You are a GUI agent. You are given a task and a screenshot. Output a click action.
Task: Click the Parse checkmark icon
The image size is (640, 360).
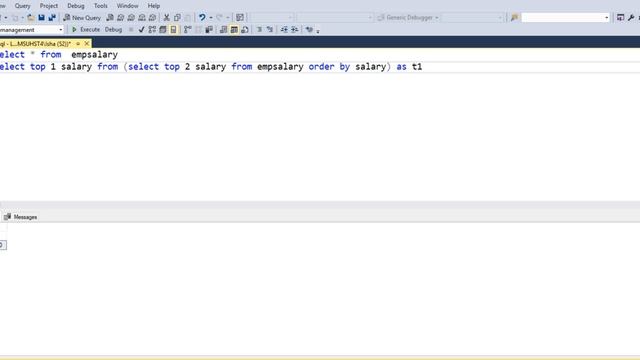coord(141,29)
